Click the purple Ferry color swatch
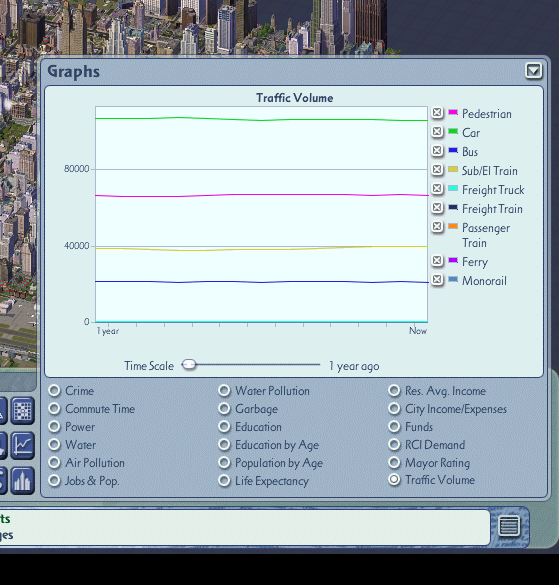The width and height of the screenshot is (559, 585). pos(453,260)
